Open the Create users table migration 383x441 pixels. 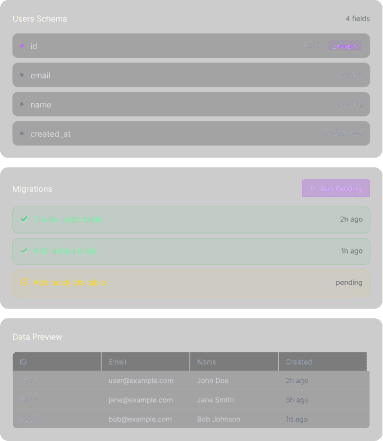(191, 220)
